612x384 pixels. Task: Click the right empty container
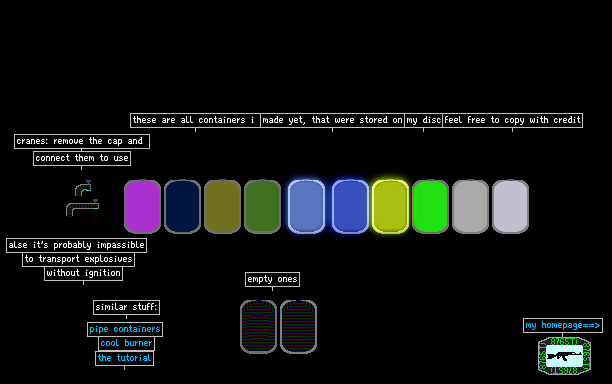[x=298, y=327]
